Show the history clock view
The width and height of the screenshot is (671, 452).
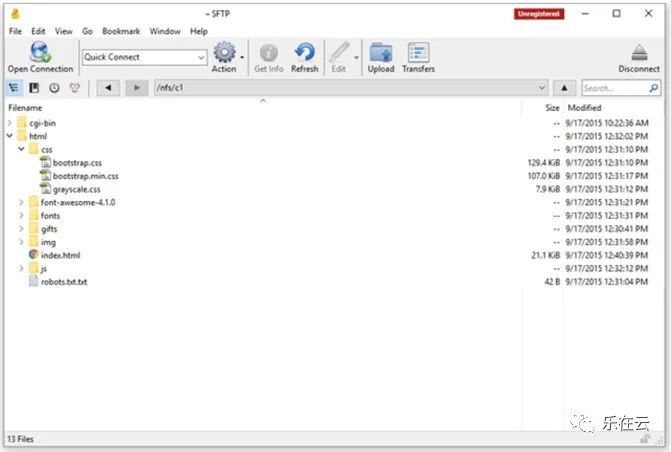point(54,88)
